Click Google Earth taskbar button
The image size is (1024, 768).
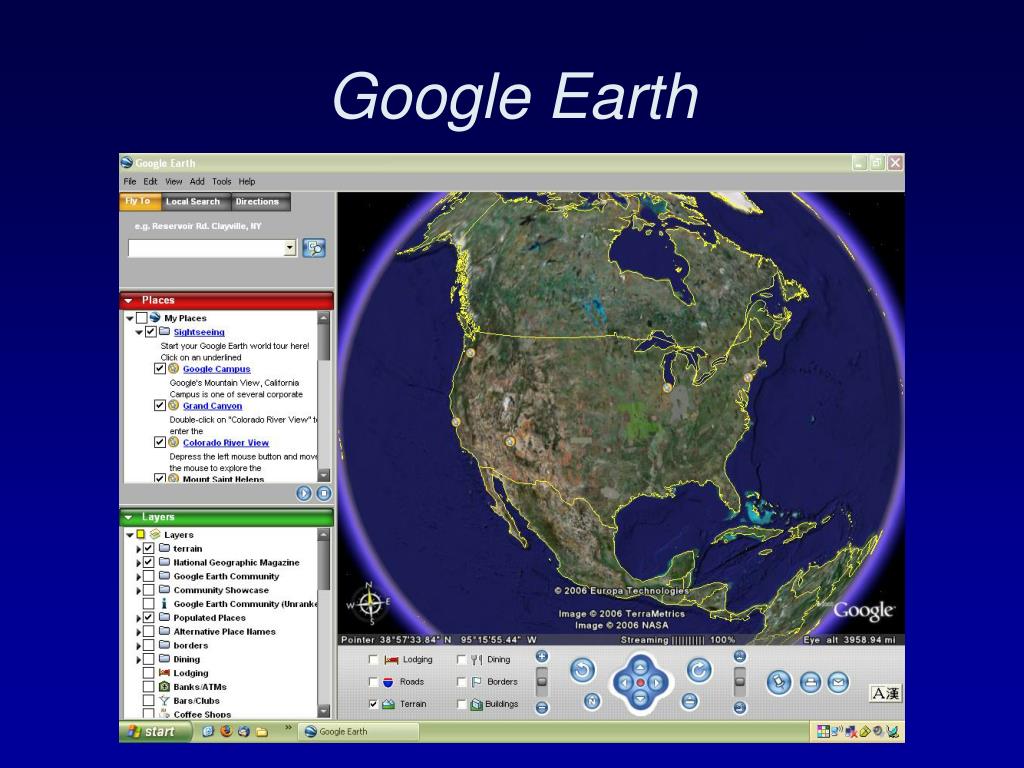(358, 731)
